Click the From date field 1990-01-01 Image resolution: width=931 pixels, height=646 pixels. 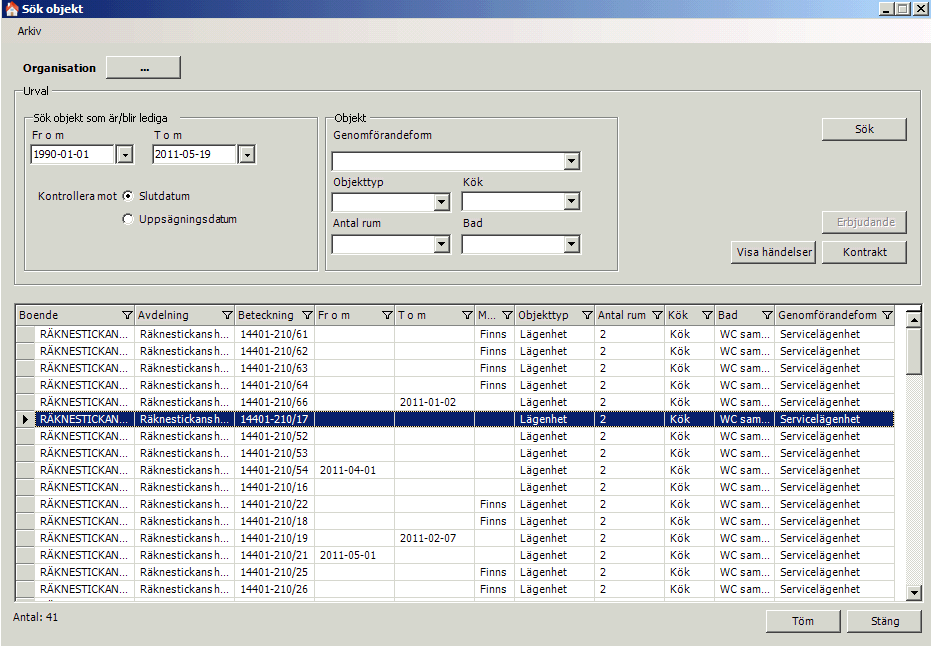pyautogui.click(x=71, y=154)
